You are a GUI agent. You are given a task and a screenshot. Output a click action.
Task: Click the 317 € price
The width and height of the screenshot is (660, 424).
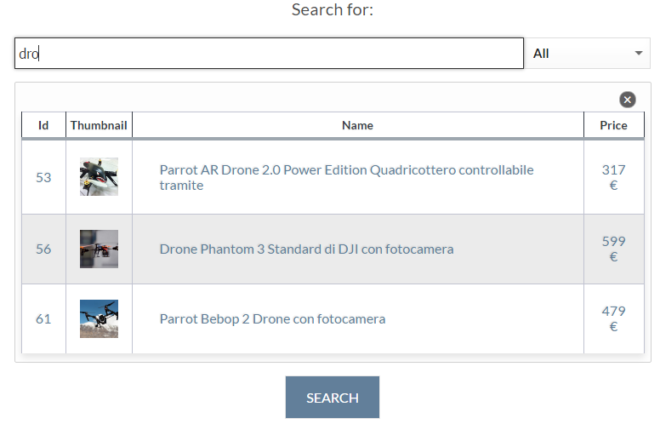[614, 177]
